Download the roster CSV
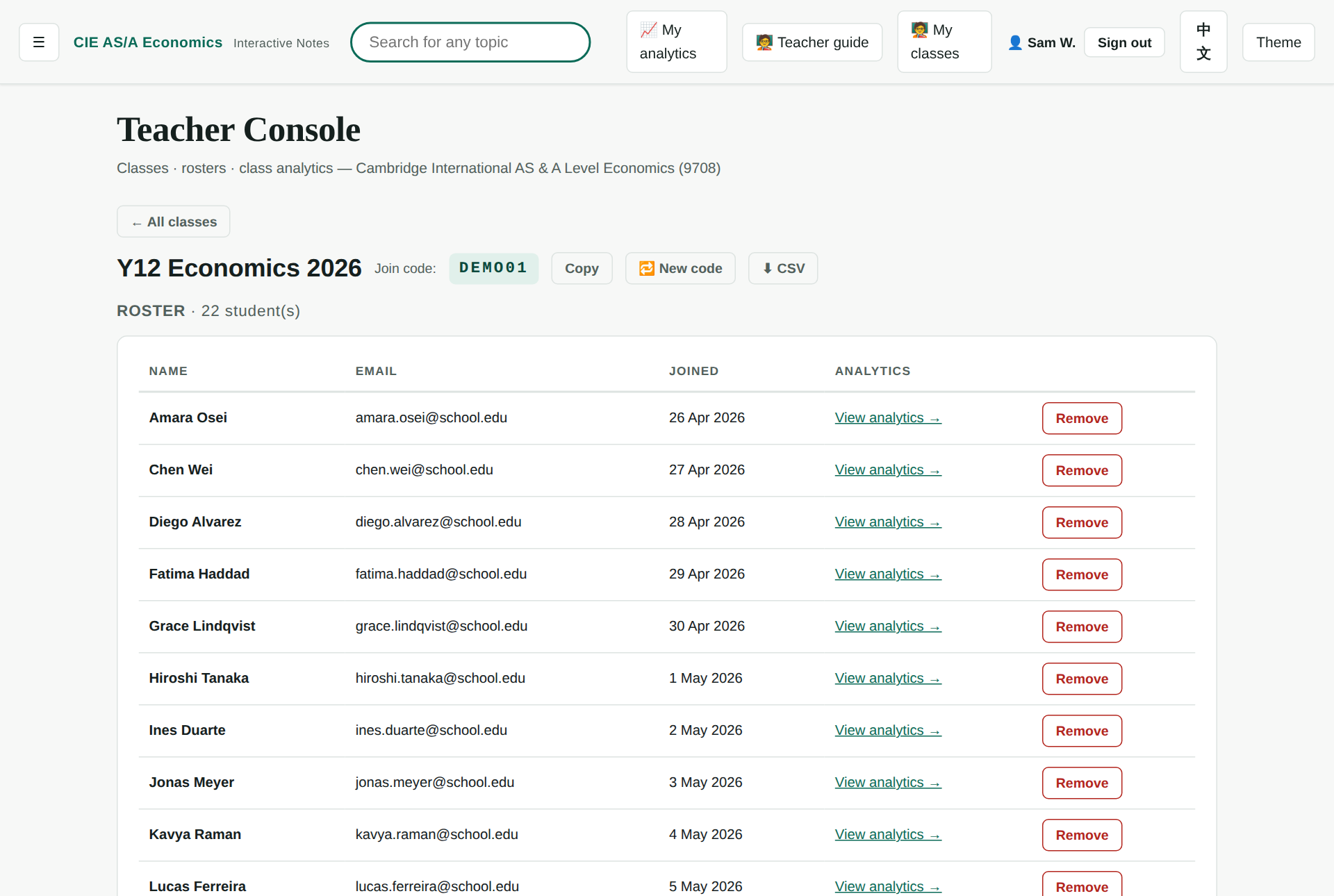 pos(783,268)
